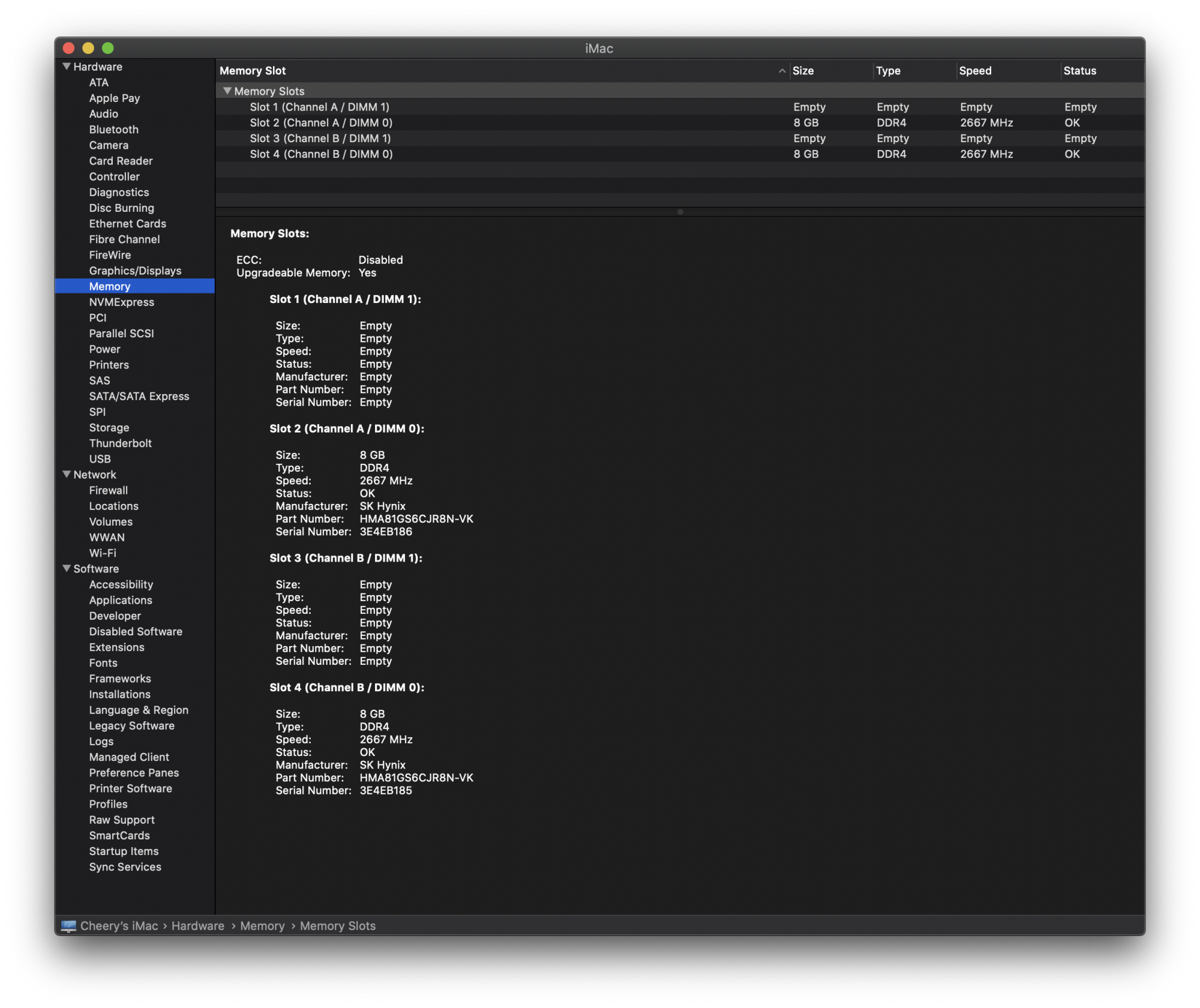The height and width of the screenshot is (1008, 1200).
Task: Open Startup Items in the sidebar
Action: (124, 851)
